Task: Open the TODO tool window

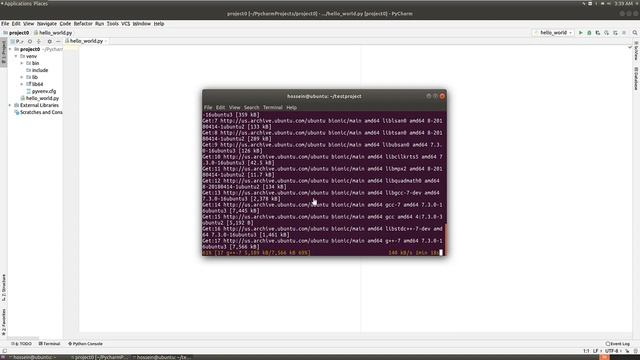Action: click(x=21, y=344)
